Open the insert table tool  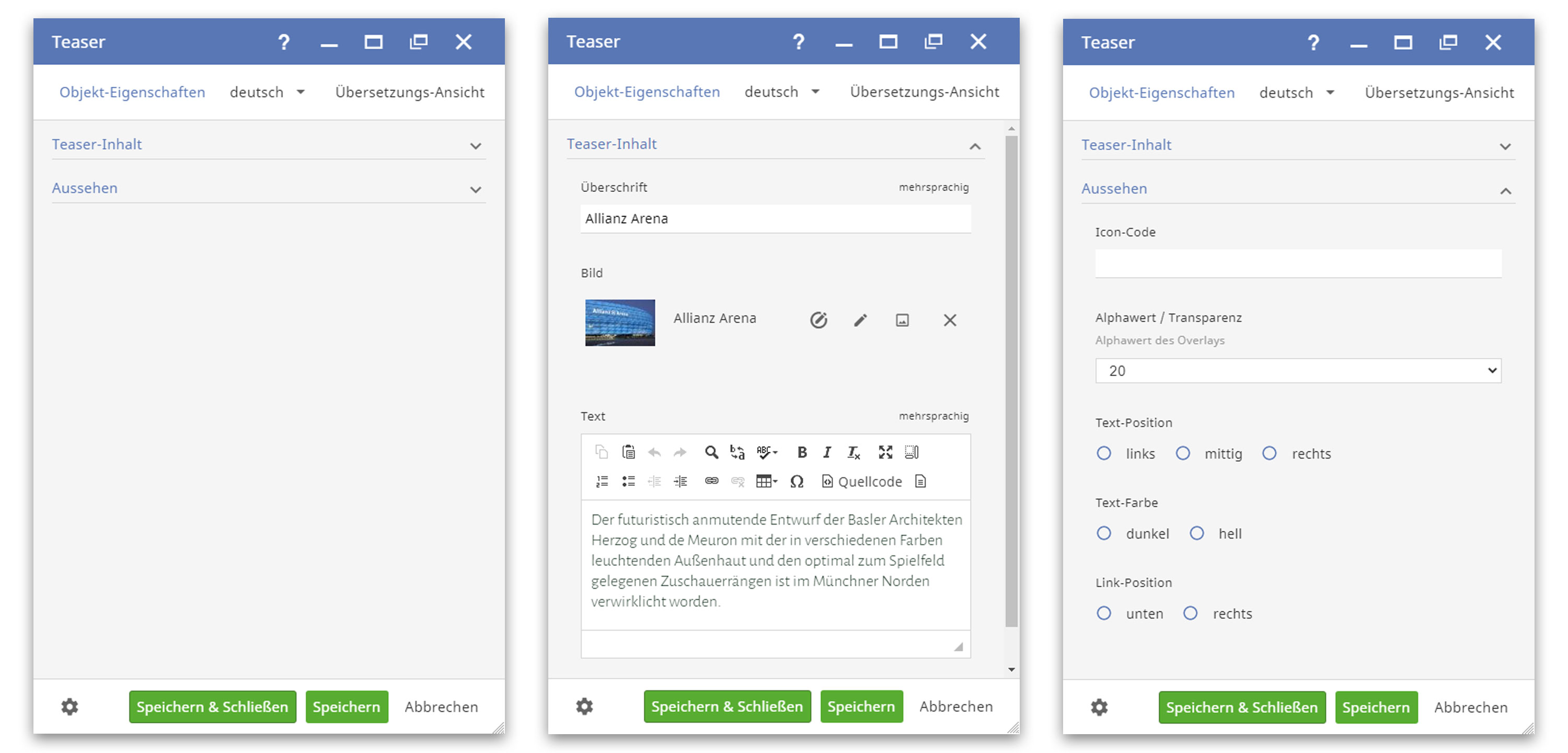pos(765,481)
